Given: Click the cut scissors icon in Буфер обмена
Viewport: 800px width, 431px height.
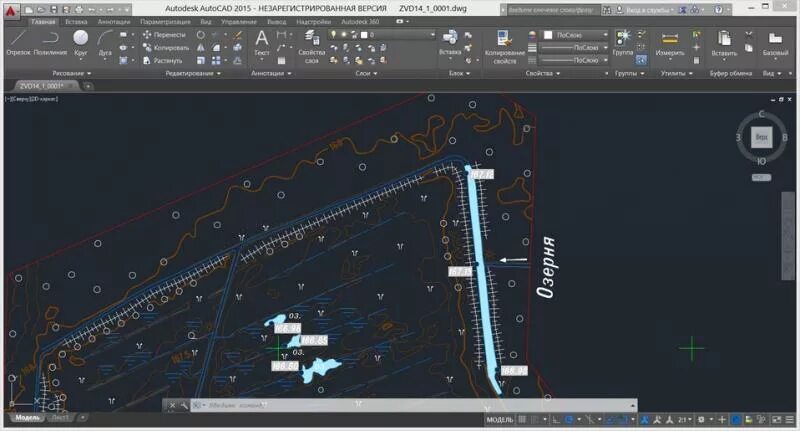Looking at the screenshot, I should click(748, 35).
